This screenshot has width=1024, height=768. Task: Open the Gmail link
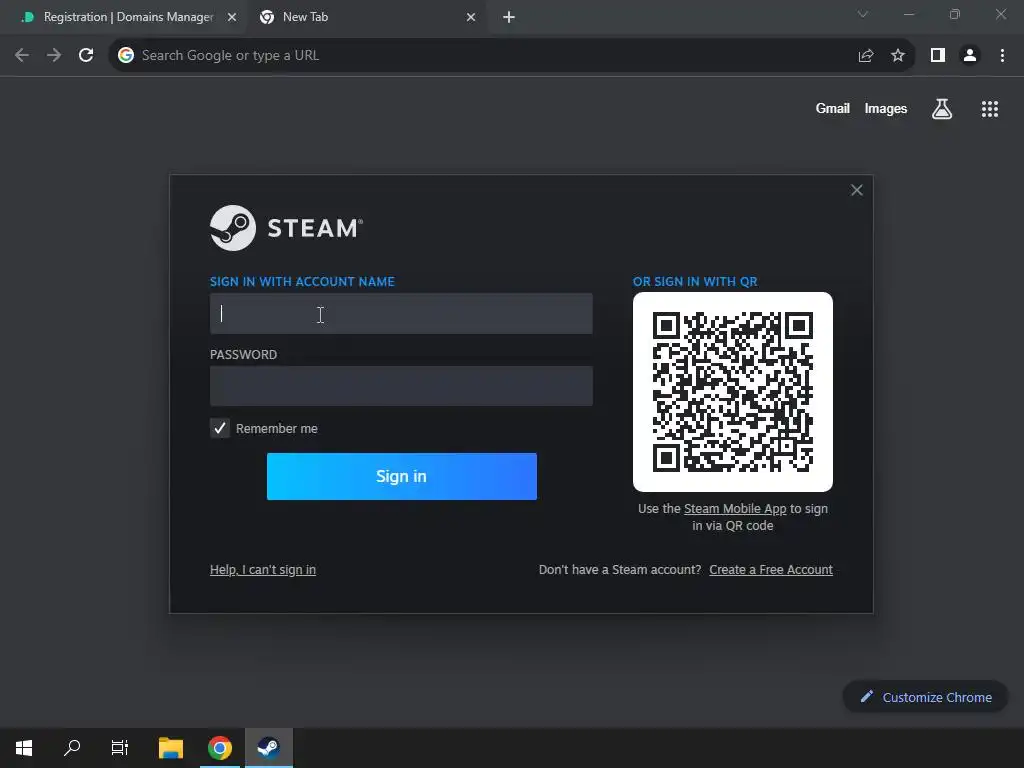point(833,108)
